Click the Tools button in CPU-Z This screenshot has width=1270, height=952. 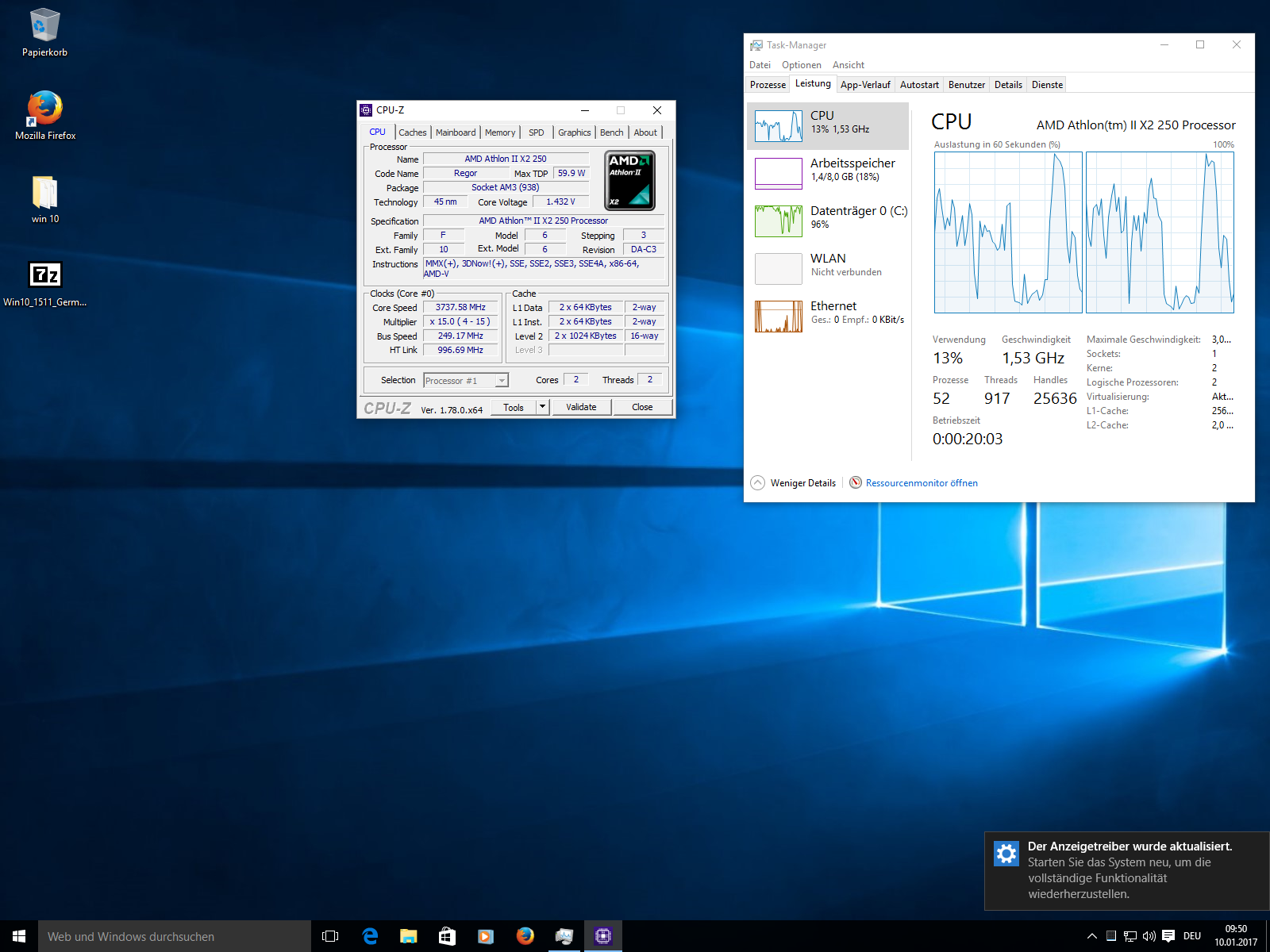click(514, 407)
